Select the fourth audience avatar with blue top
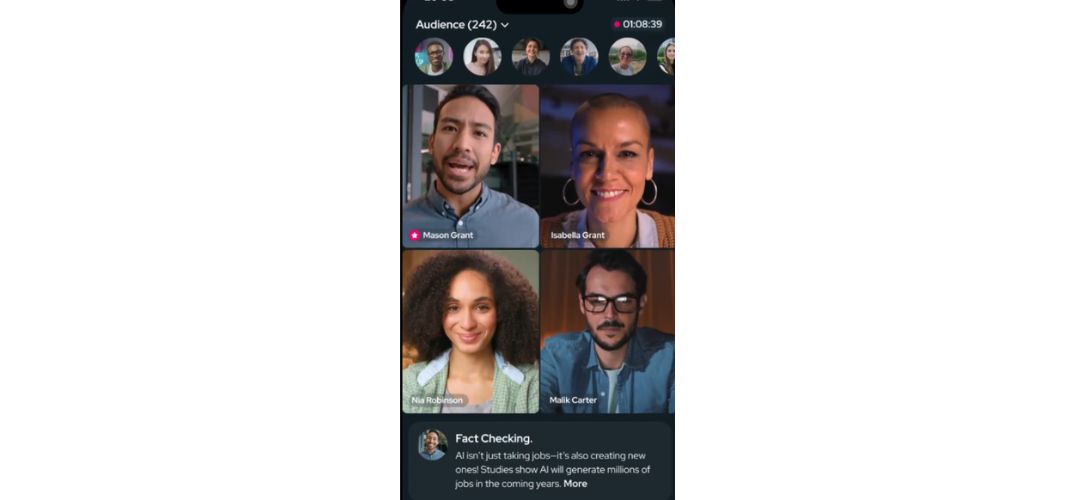1075x500 pixels. pos(579,56)
